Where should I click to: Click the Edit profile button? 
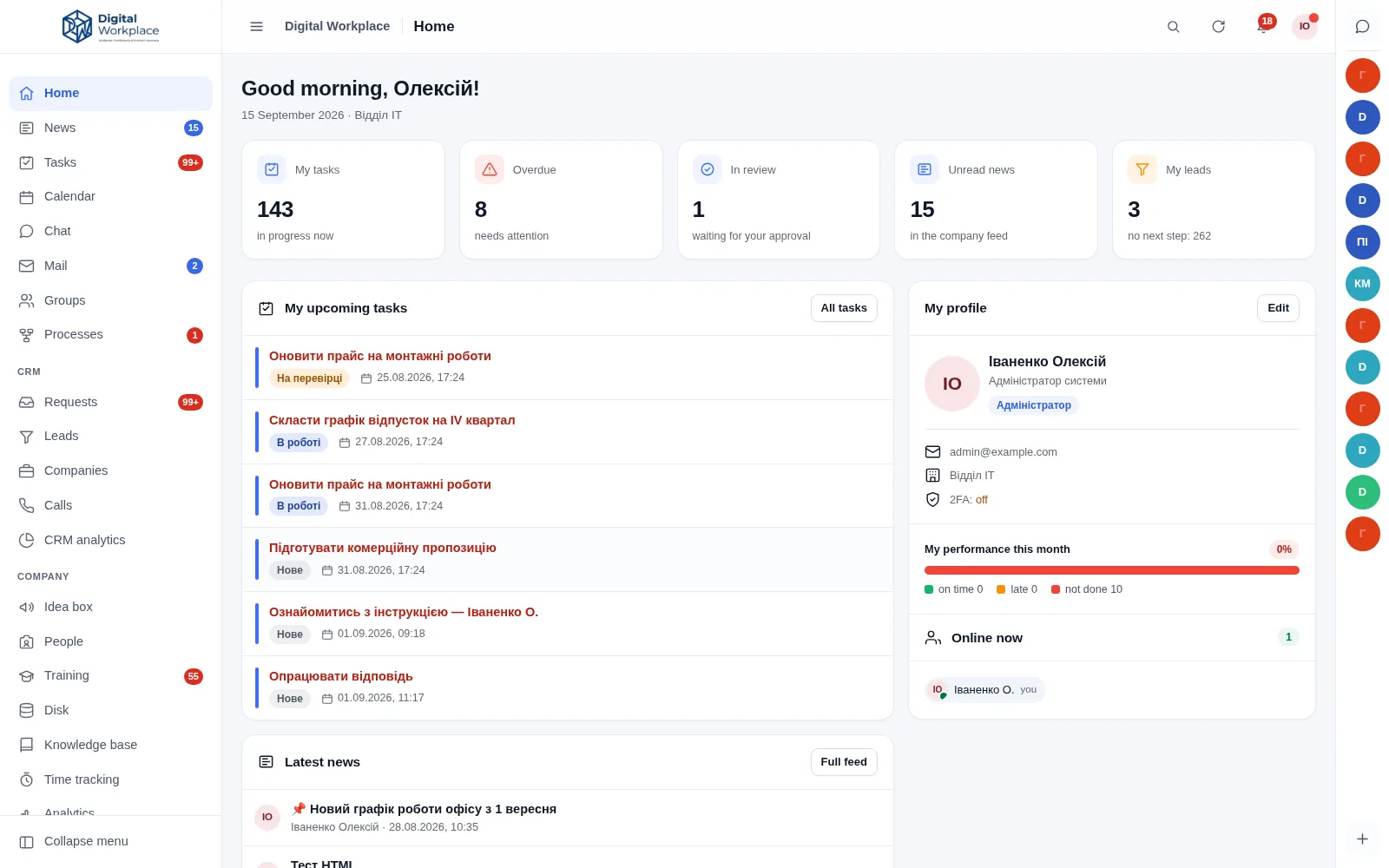click(1278, 308)
